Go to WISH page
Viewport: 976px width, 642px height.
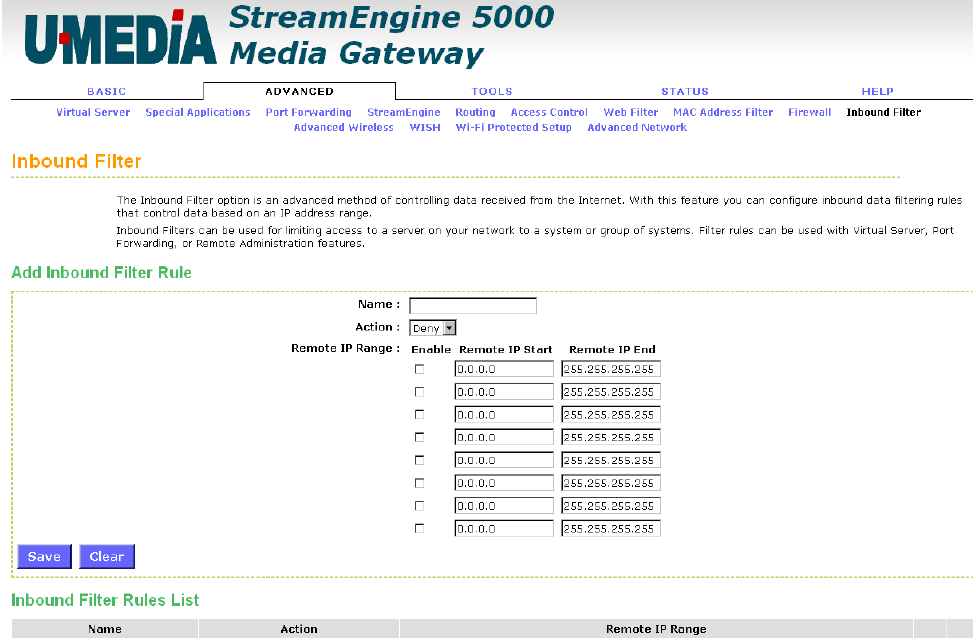tap(425, 127)
